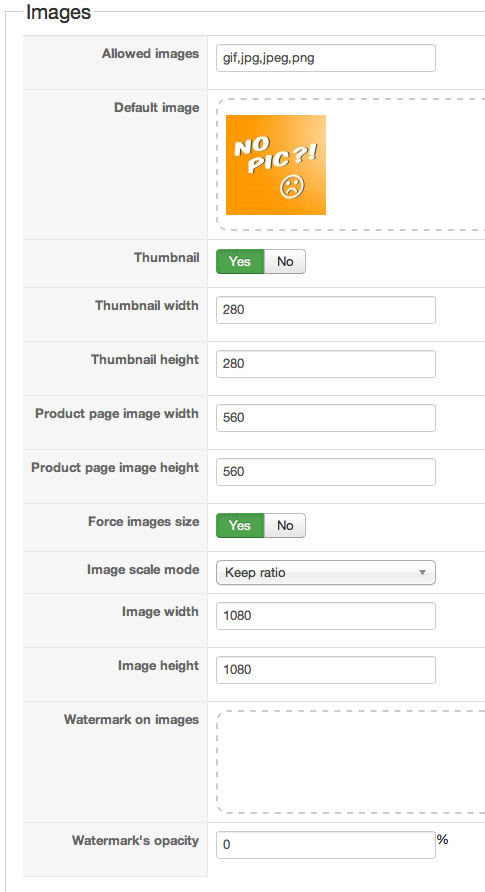485x892 pixels.
Task: Click the Thumbnail width input field
Action: point(326,310)
